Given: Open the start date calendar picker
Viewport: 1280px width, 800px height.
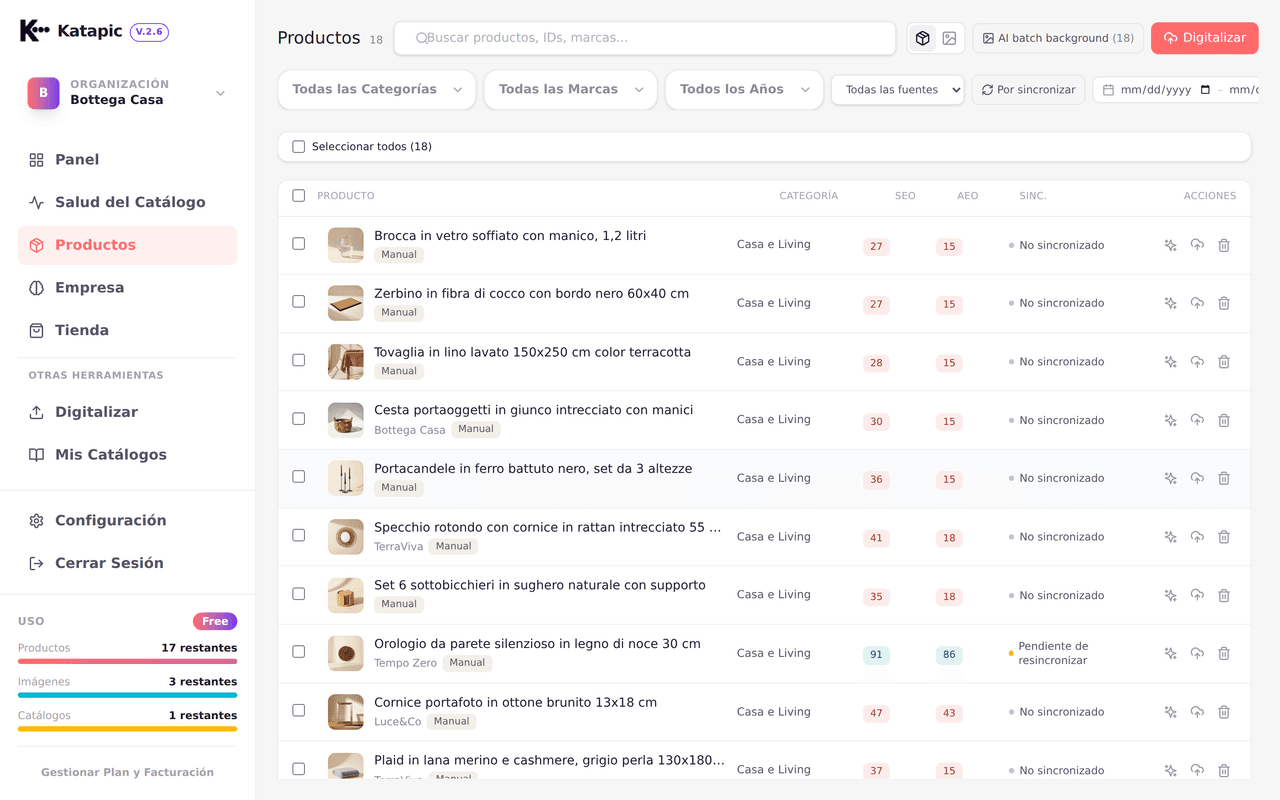Looking at the screenshot, I should coord(1205,90).
